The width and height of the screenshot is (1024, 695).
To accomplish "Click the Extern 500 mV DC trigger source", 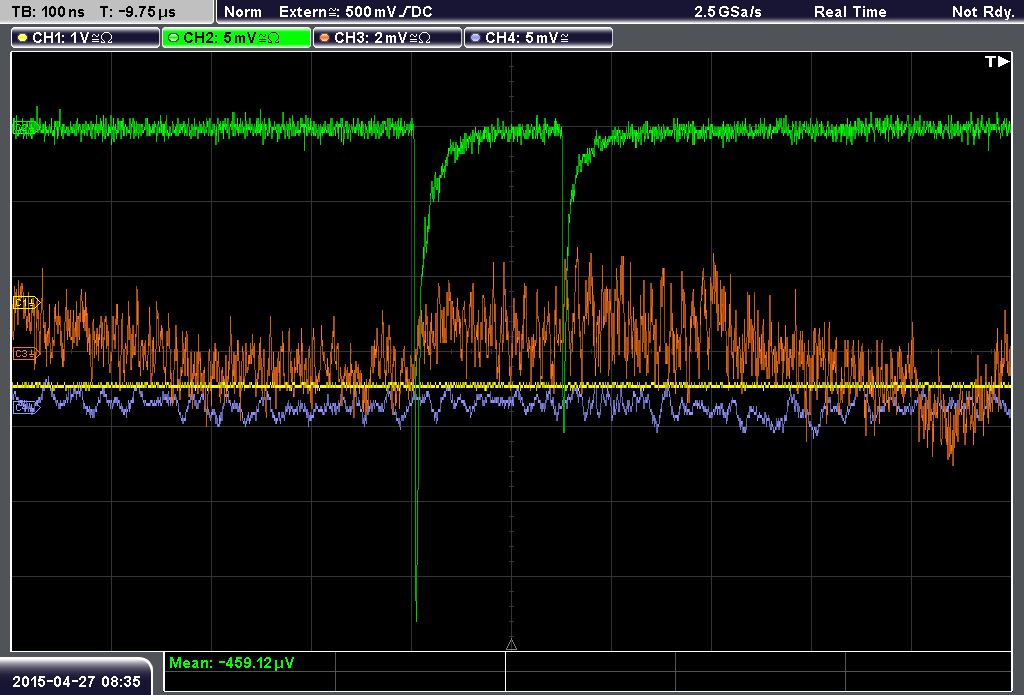I will 355,12.
